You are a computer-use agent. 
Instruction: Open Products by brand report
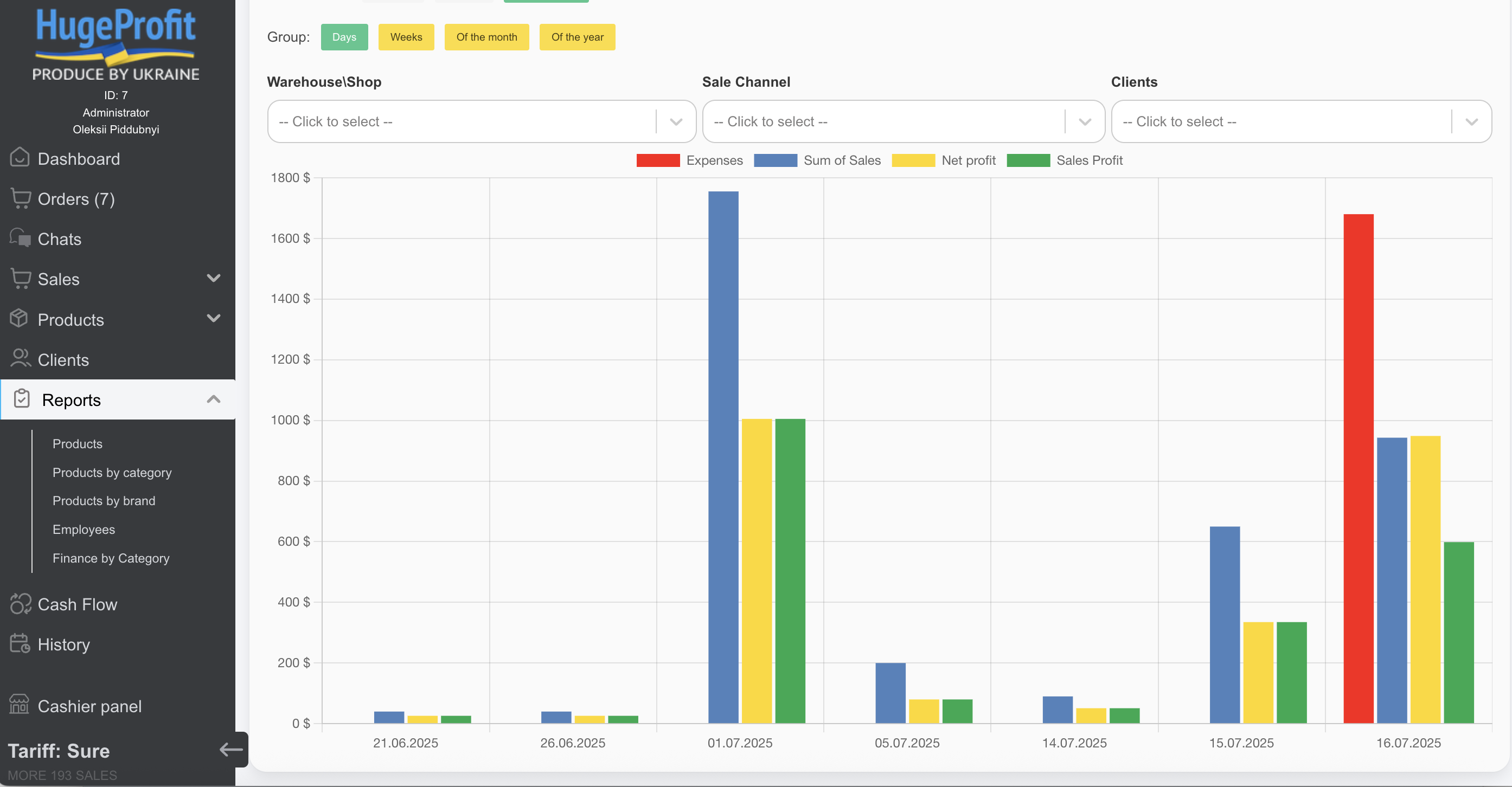click(x=104, y=501)
